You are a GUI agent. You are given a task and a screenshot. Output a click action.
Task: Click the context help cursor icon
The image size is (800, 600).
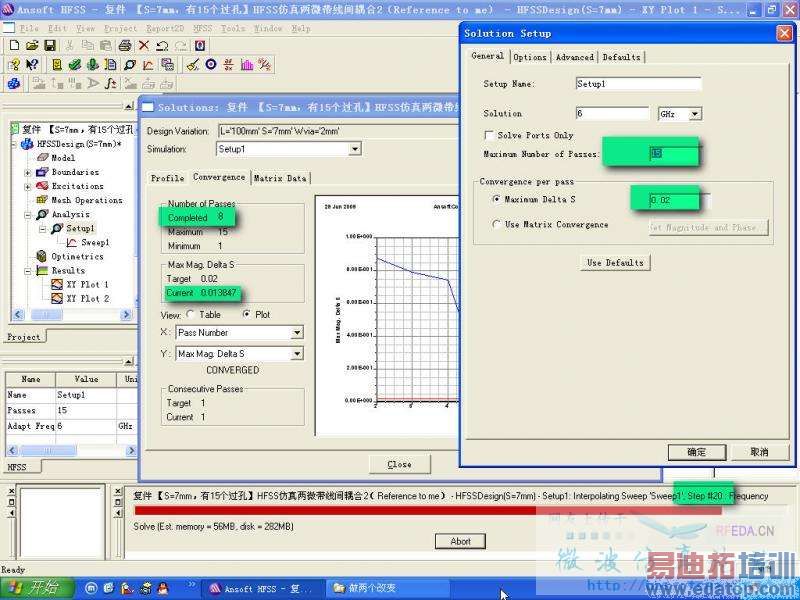(x=32, y=64)
